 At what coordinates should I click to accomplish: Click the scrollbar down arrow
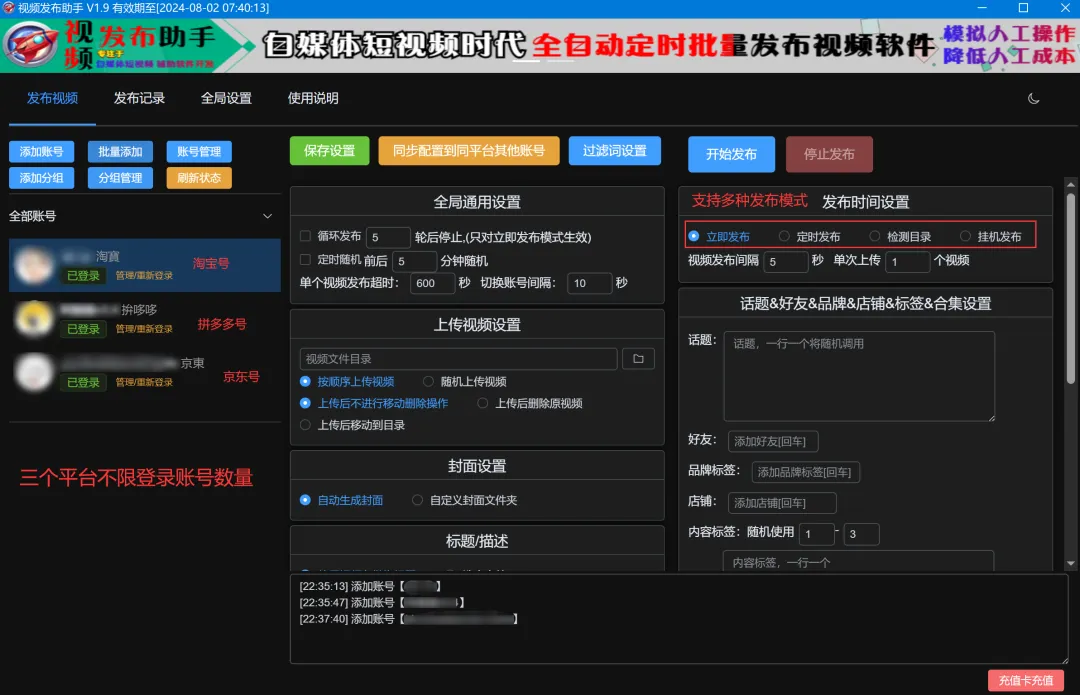(x=1070, y=563)
